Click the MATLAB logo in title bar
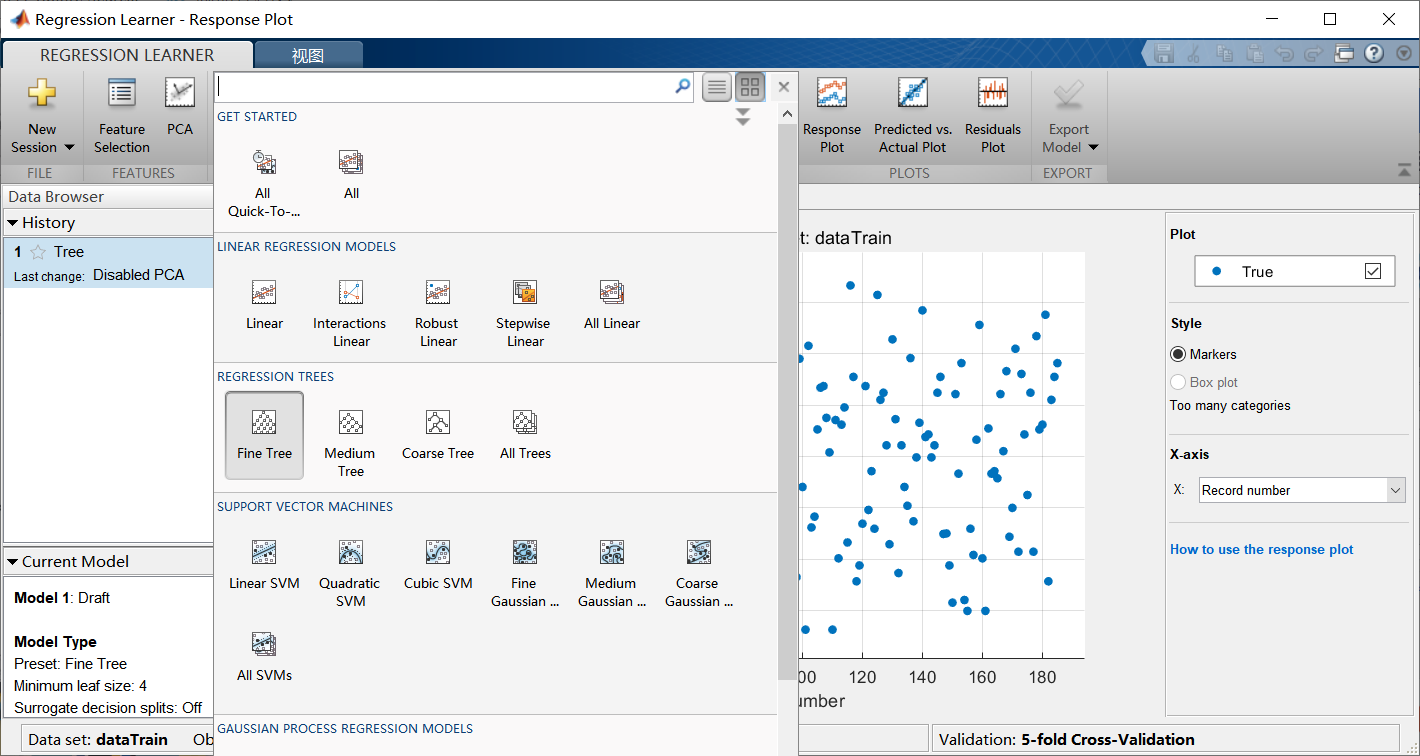The width and height of the screenshot is (1420, 756). (18, 19)
